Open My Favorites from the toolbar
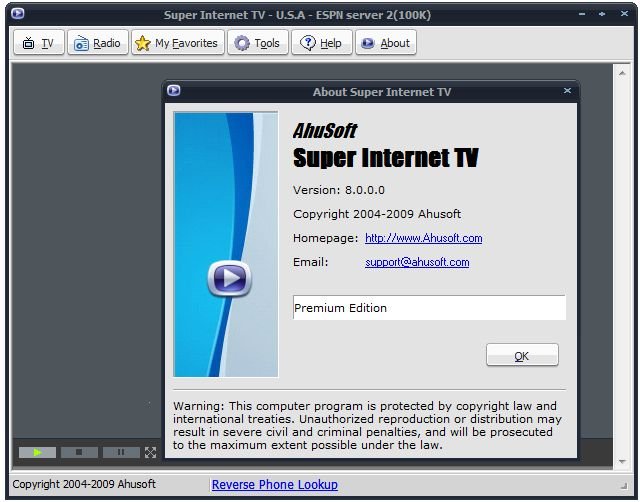 177,43
